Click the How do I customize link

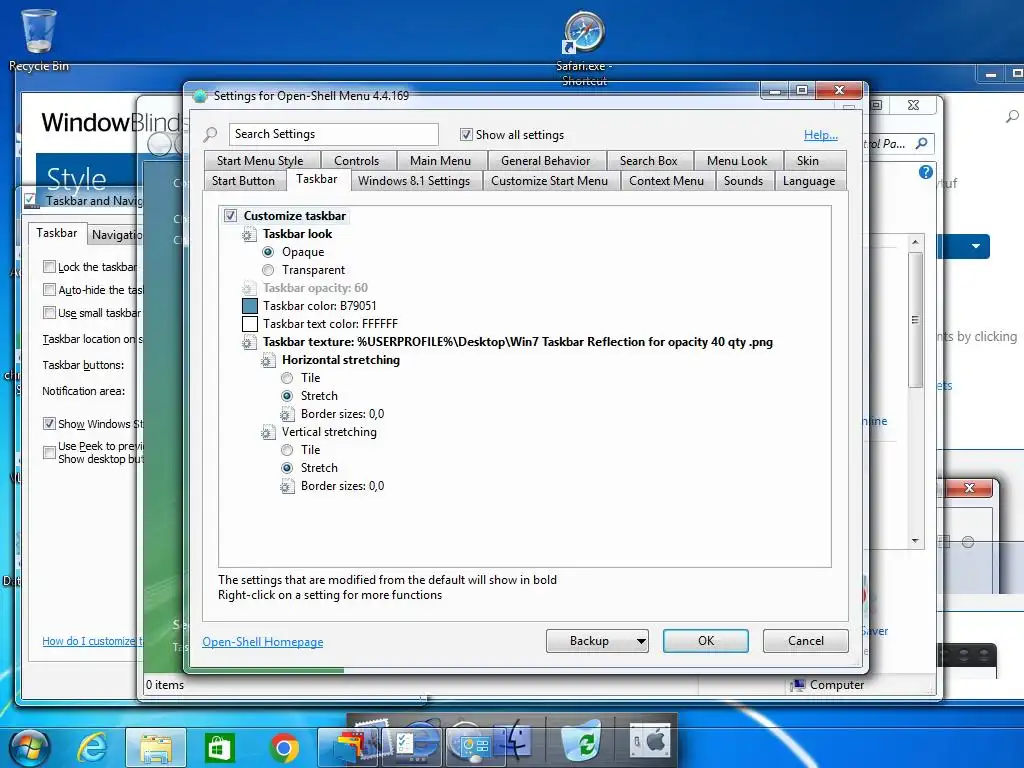pos(91,641)
